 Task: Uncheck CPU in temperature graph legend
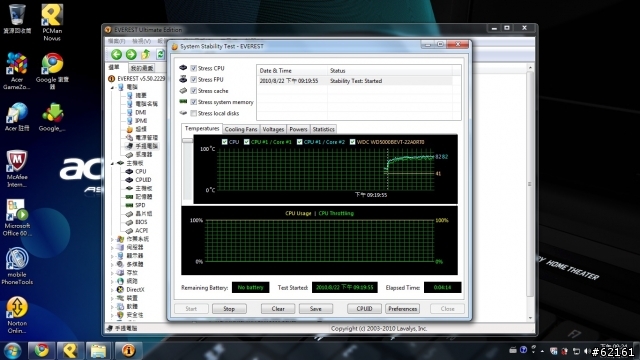click(224, 142)
